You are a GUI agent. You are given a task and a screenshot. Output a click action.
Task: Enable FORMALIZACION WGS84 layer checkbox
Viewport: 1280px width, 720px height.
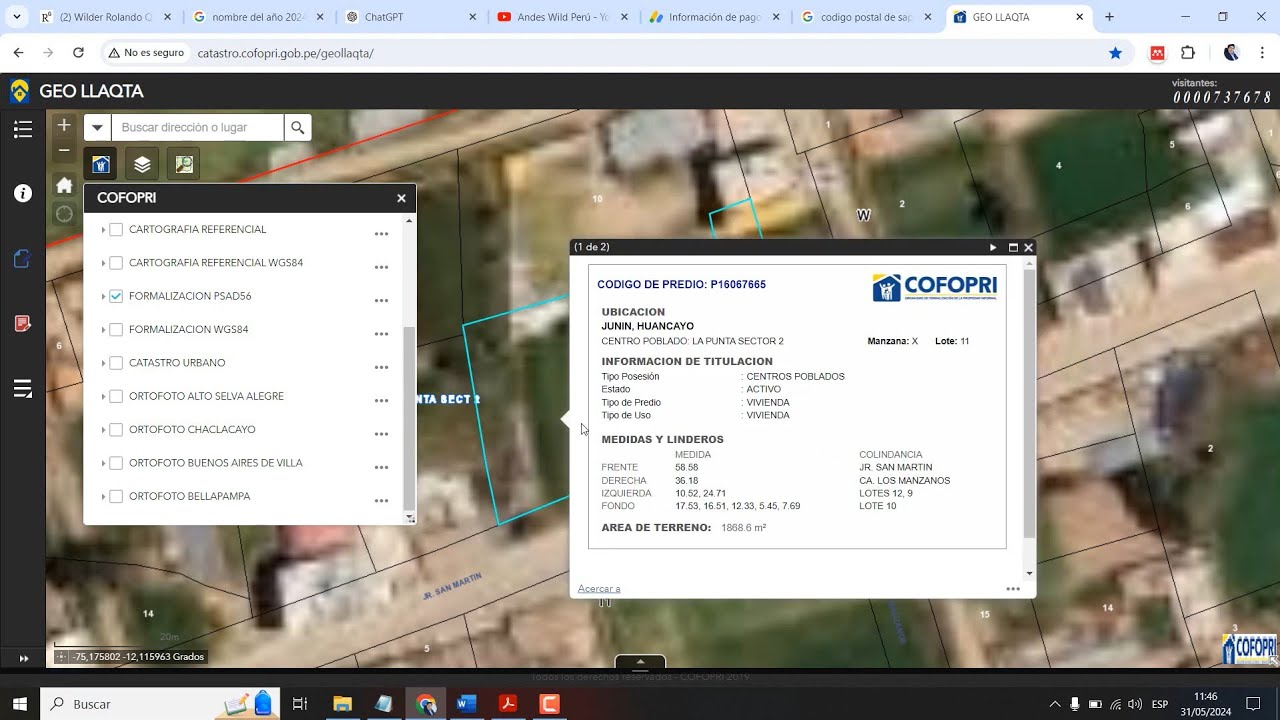116,330
